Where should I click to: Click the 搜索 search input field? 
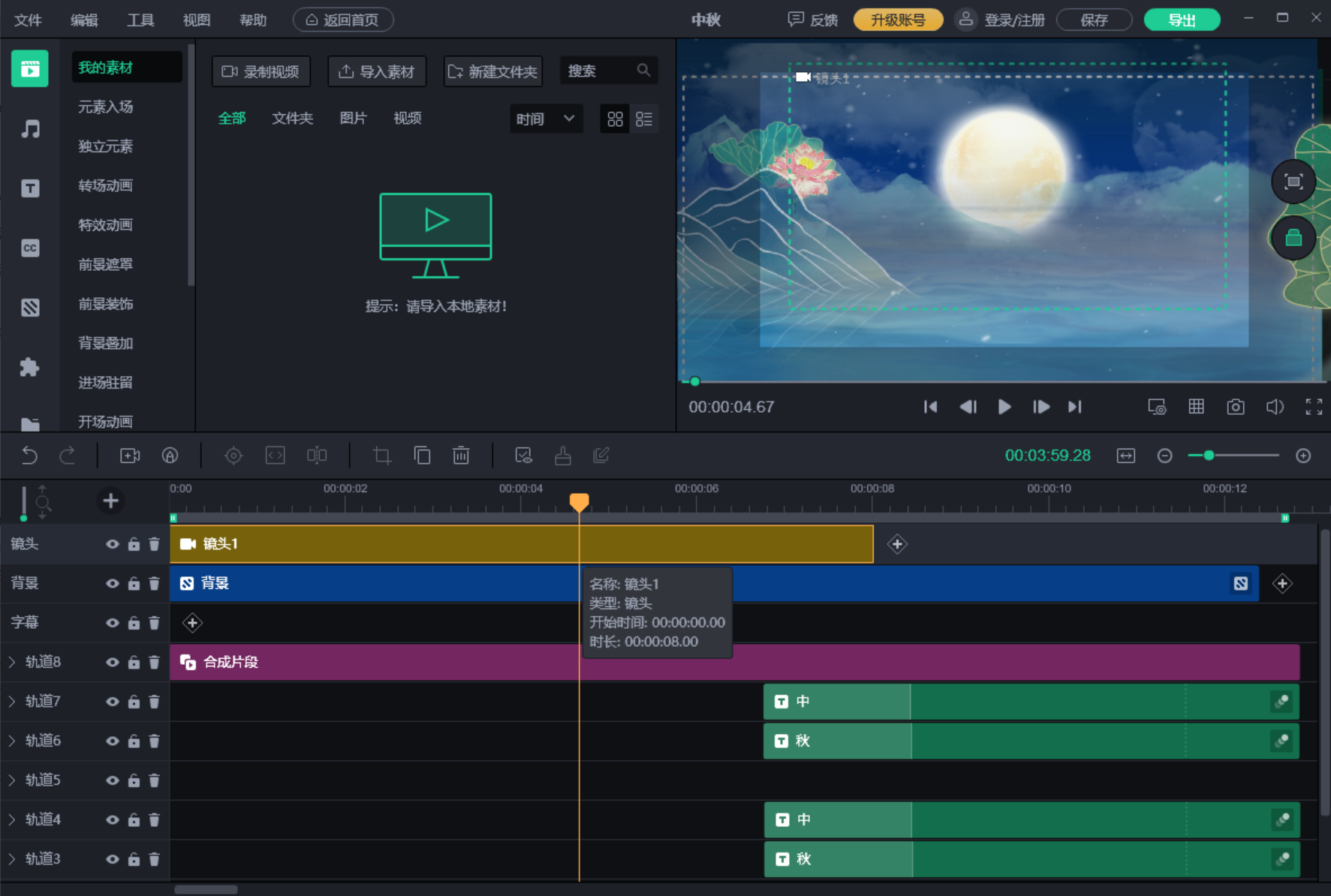(x=609, y=71)
